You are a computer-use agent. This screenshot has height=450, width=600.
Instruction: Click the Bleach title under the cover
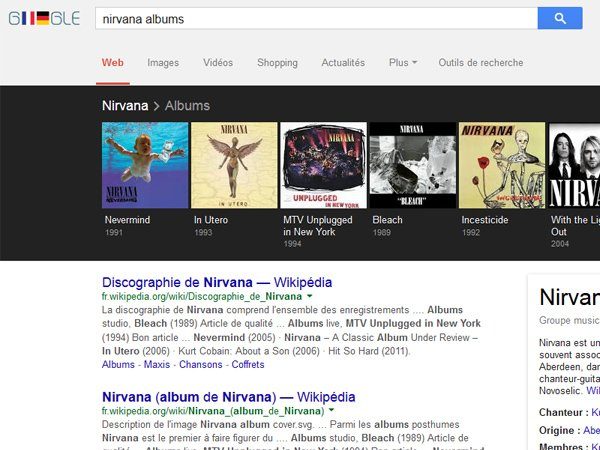click(387, 220)
